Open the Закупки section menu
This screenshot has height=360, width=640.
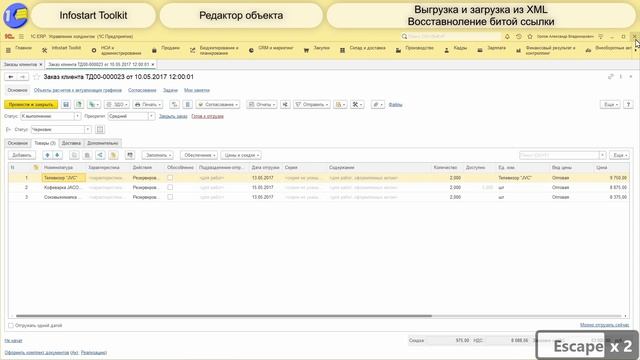[x=317, y=50]
